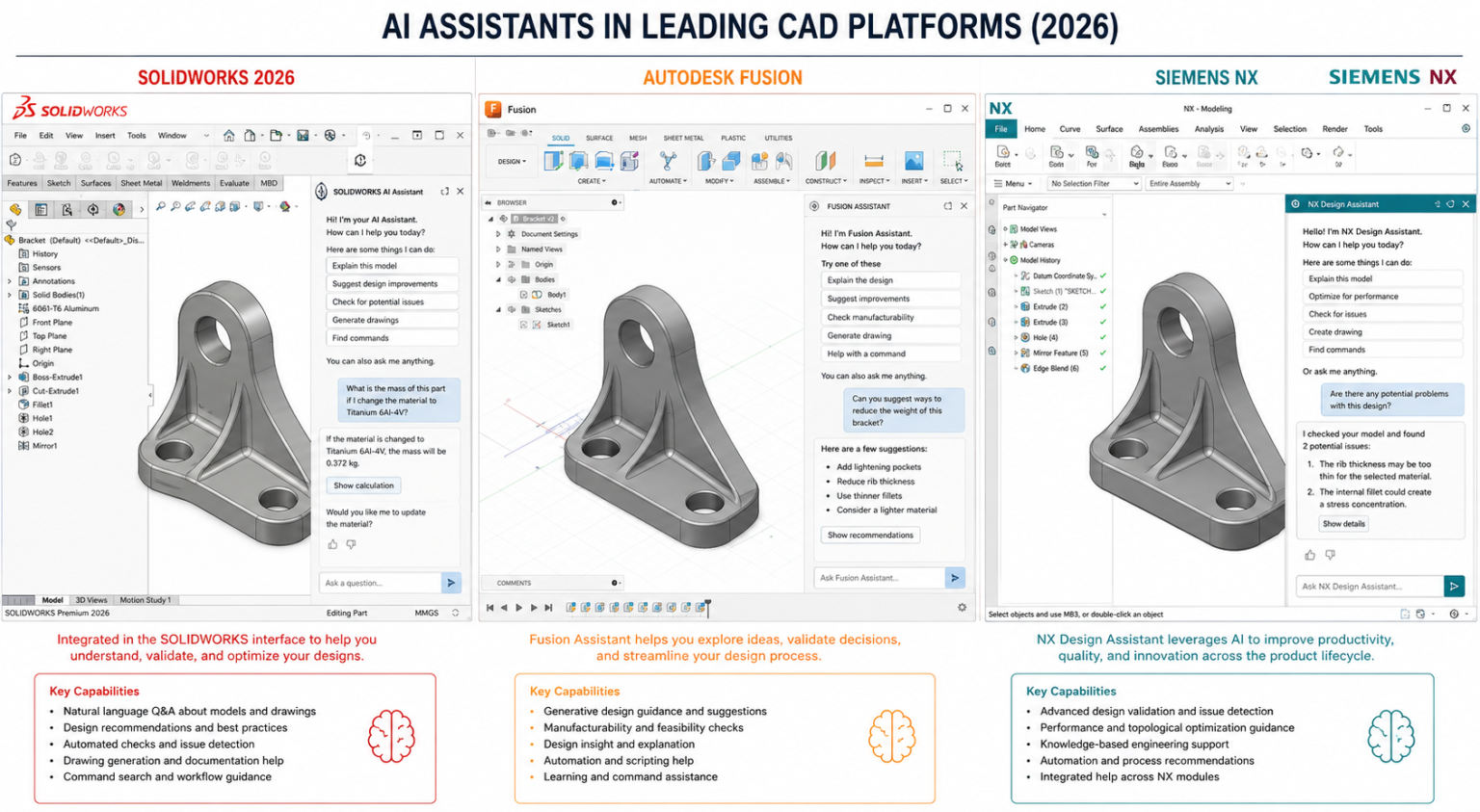
Task: Switch to Fusion SURFACE tab
Action: [599, 139]
